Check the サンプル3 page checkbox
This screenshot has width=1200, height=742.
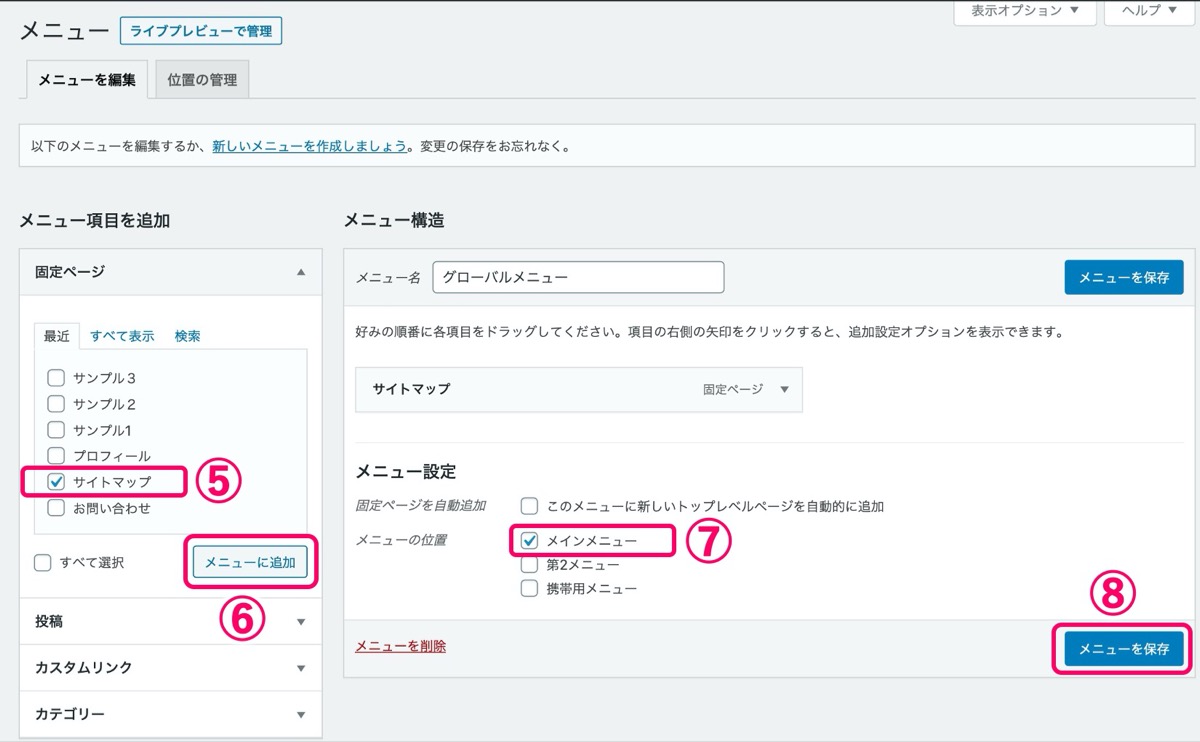(x=56, y=378)
